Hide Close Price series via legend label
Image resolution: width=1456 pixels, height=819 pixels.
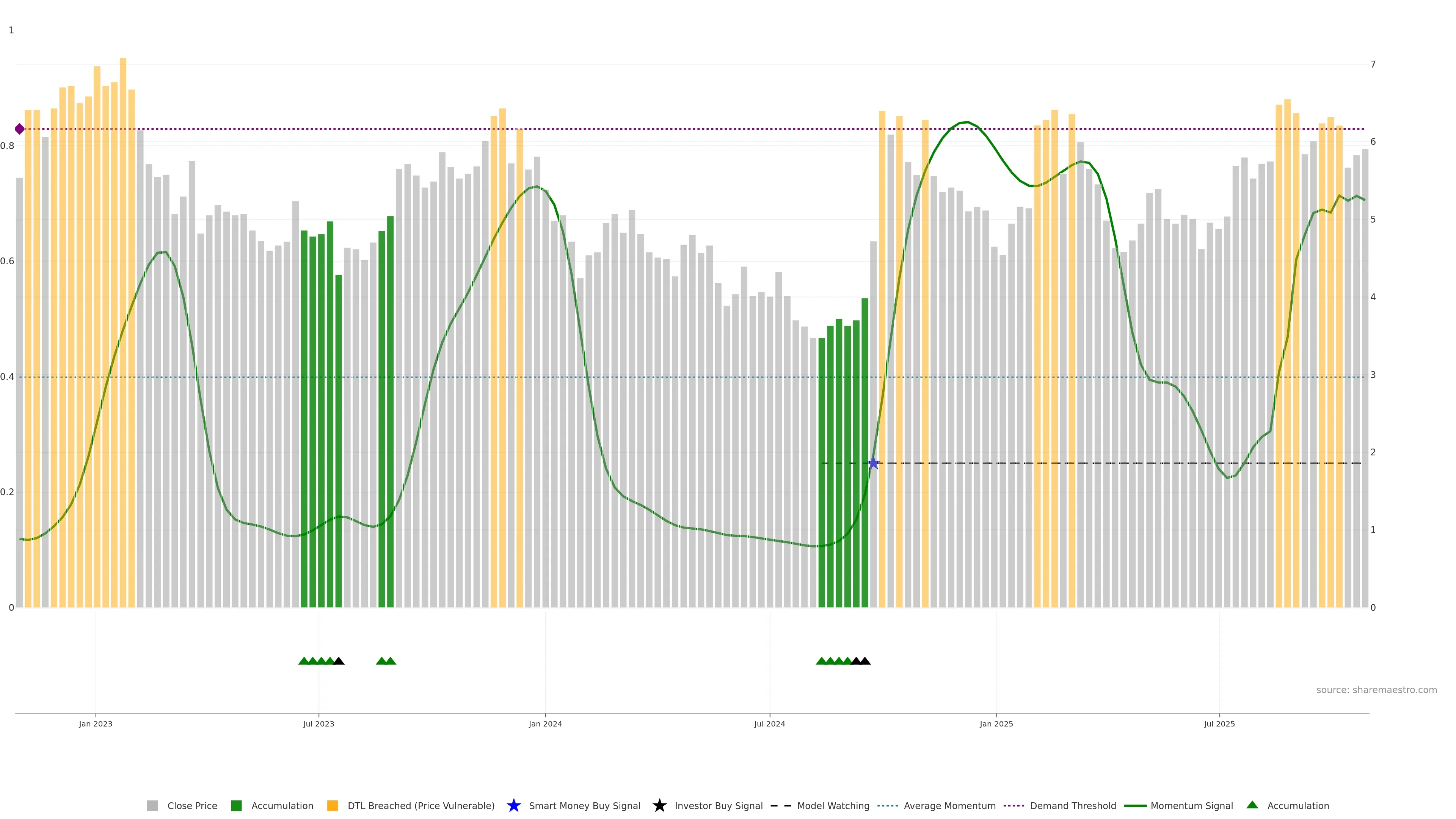192,805
